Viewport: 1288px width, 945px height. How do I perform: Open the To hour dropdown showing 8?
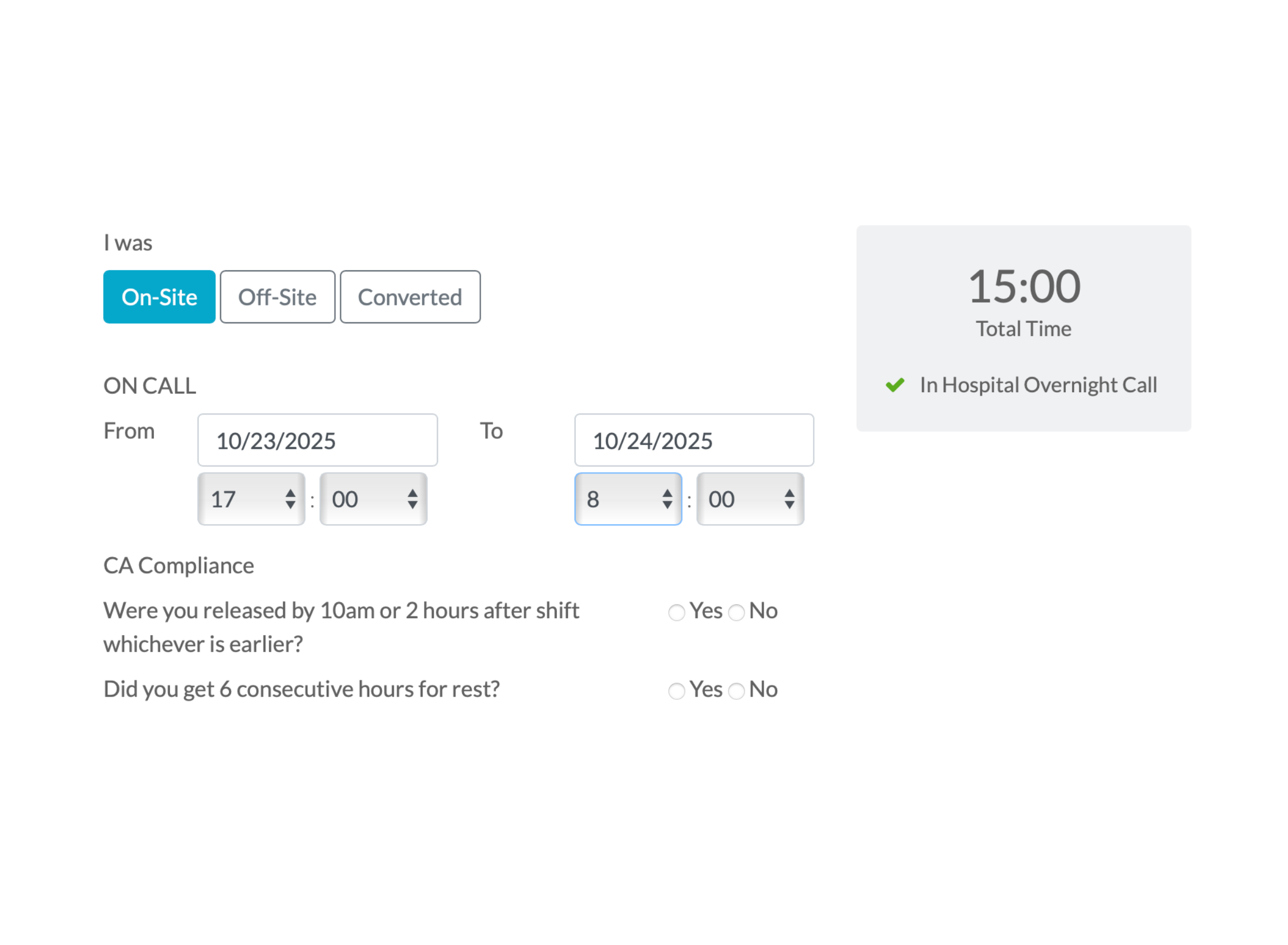[x=628, y=499]
